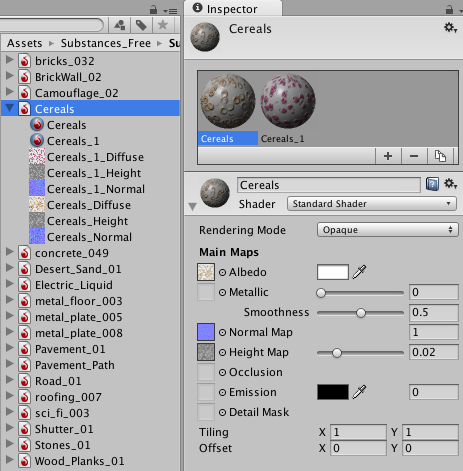Collapse the Cereals material properties foldout
The image size is (463, 471).
click(x=192, y=207)
